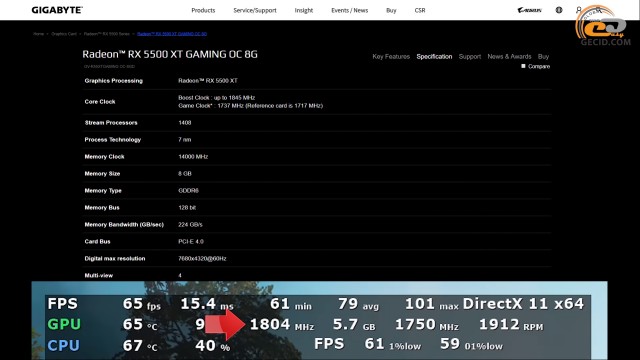Click the Digital max resolution label
Image resolution: width=640 pixels, height=360 pixels.
pos(115,259)
